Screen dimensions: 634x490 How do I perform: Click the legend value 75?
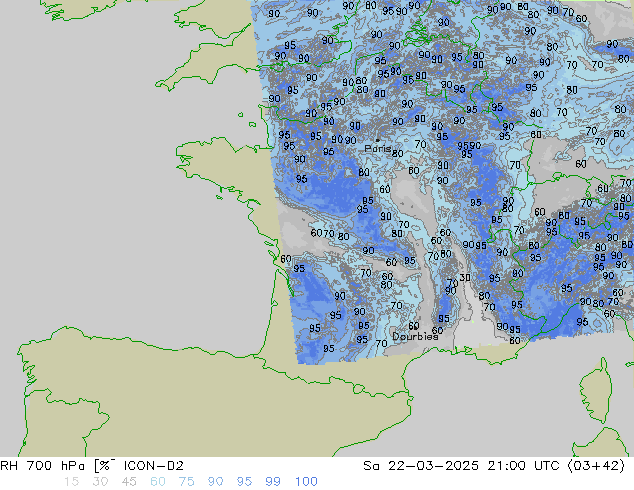[186, 482]
